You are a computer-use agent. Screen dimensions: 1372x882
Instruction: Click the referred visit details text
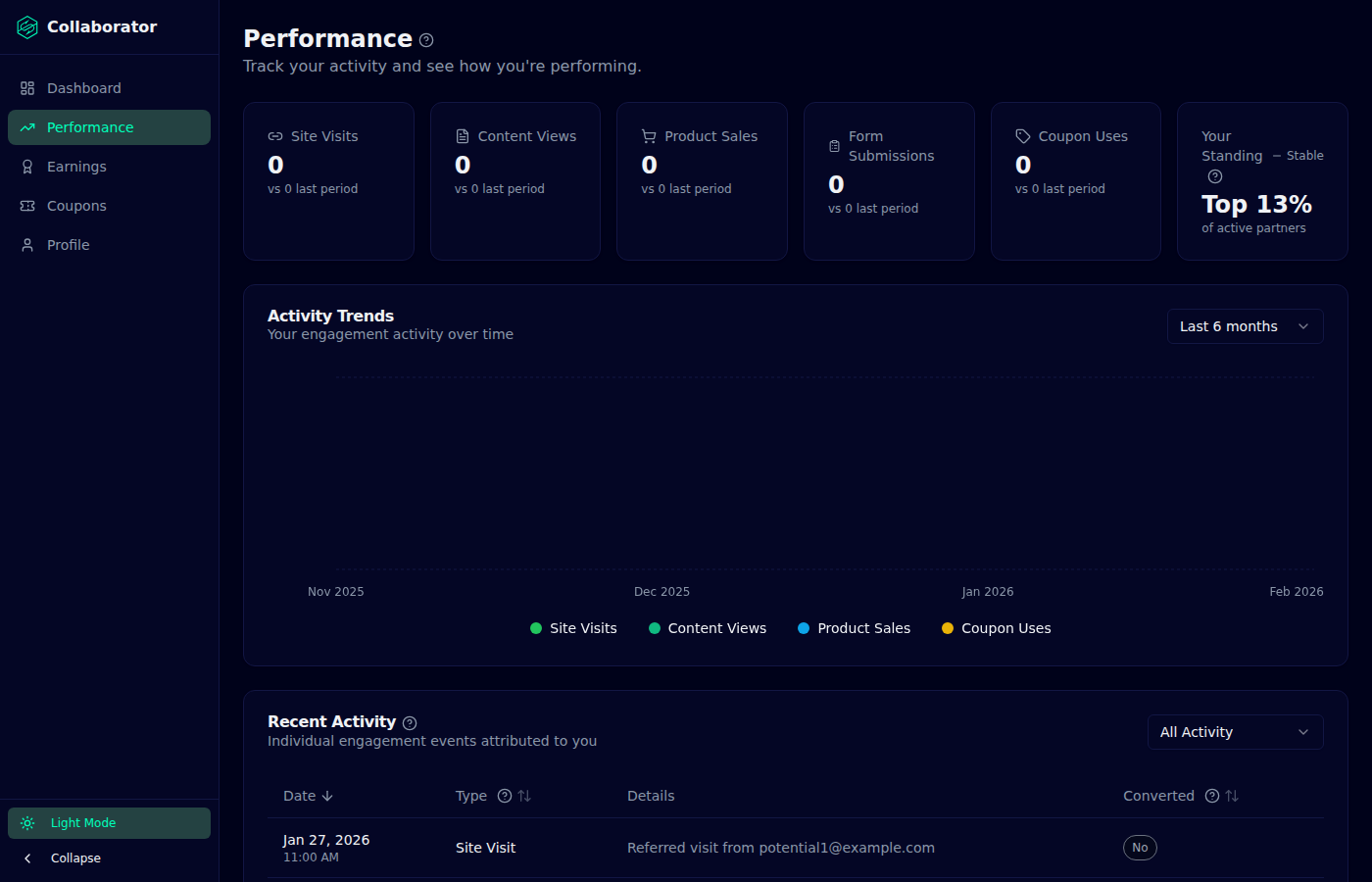[x=781, y=848]
